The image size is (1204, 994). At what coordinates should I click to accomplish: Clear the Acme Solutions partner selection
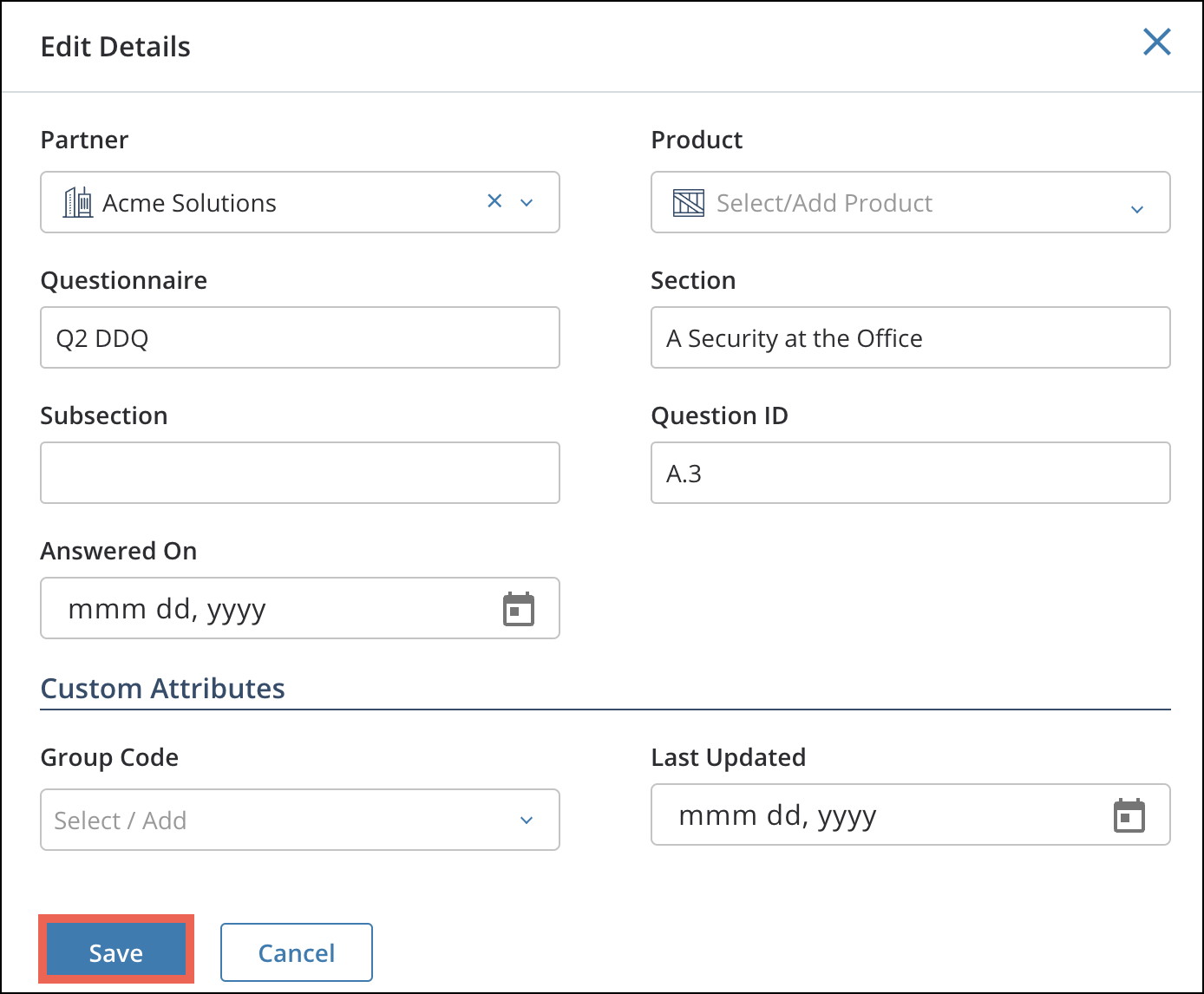494,201
